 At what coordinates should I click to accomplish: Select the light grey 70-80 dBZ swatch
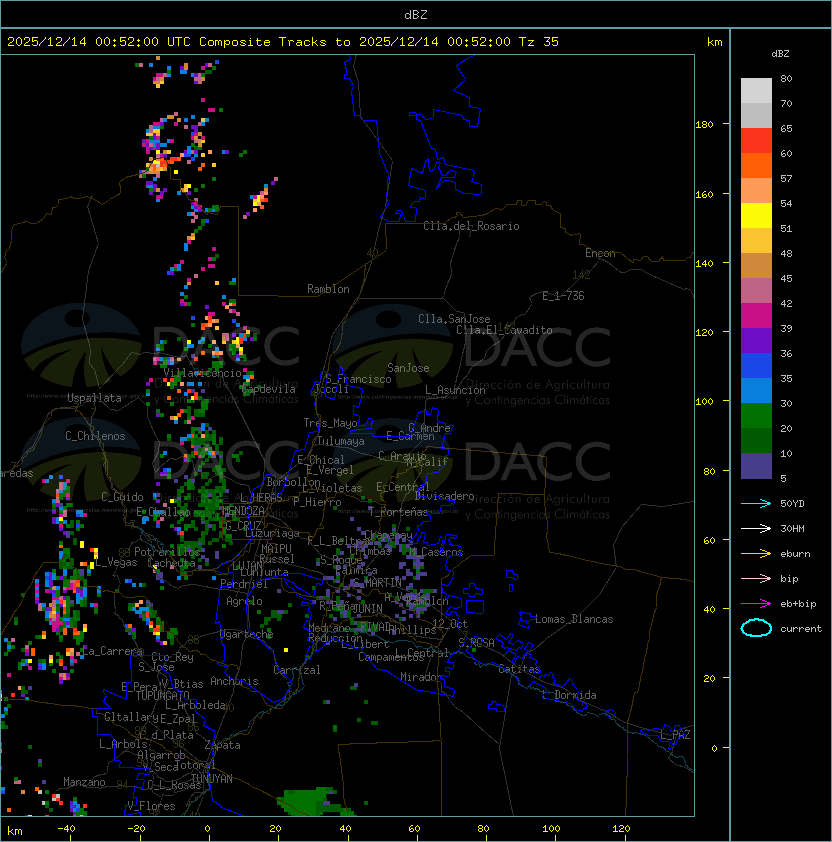coord(756,91)
